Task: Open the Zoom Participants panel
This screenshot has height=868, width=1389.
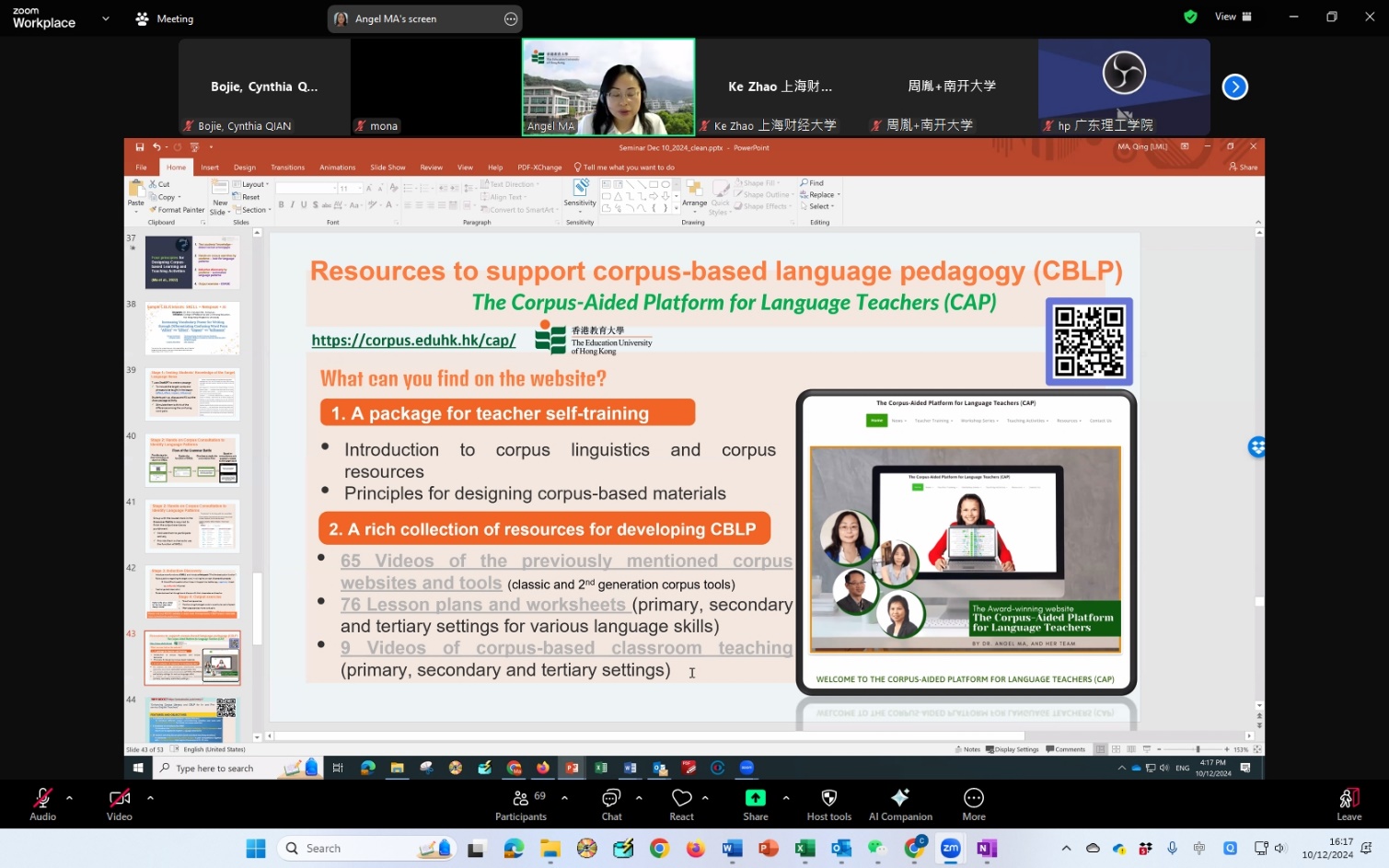Action: point(521,804)
